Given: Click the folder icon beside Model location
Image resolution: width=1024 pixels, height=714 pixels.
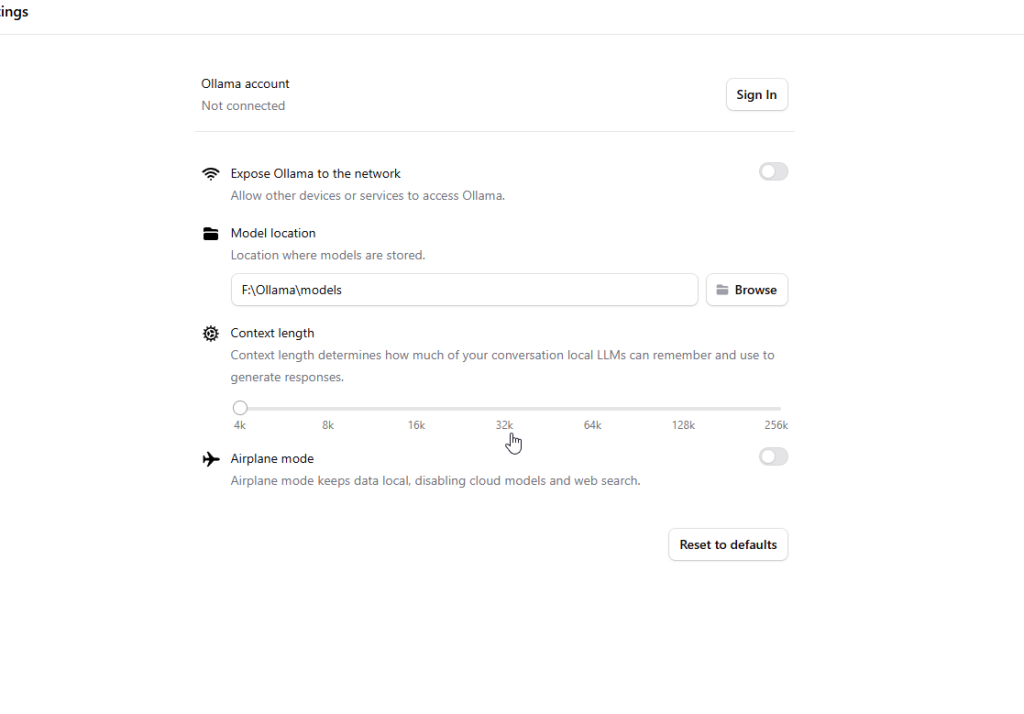Looking at the screenshot, I should pyautogui.click(x=210, y=234).
